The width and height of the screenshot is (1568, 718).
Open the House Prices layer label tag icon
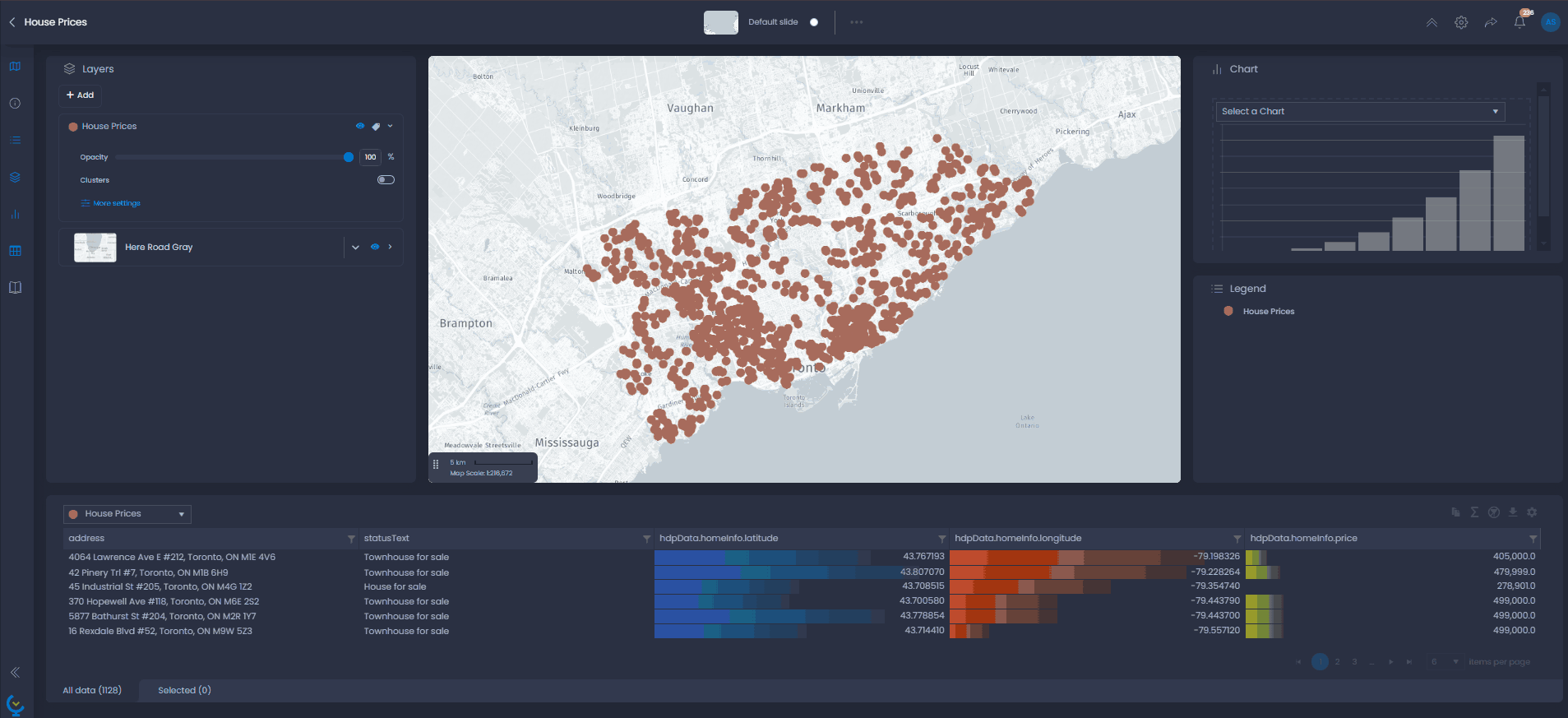pos(376,127)
